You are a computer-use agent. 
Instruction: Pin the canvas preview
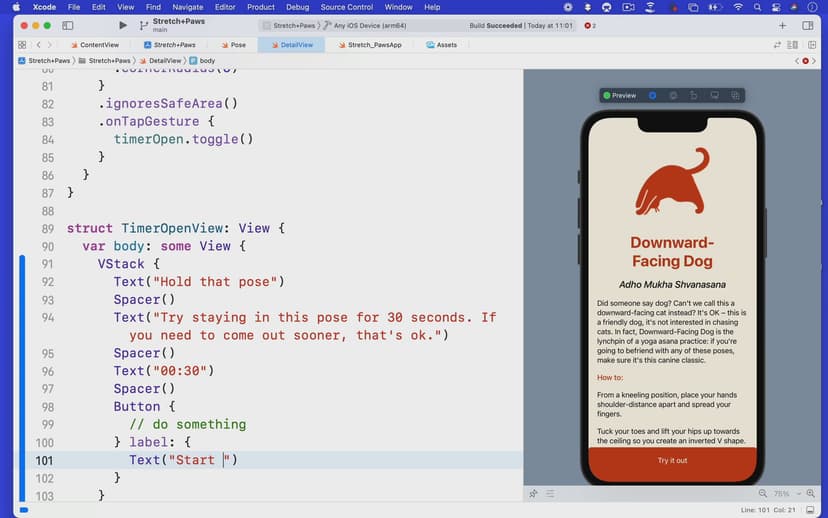534,494
